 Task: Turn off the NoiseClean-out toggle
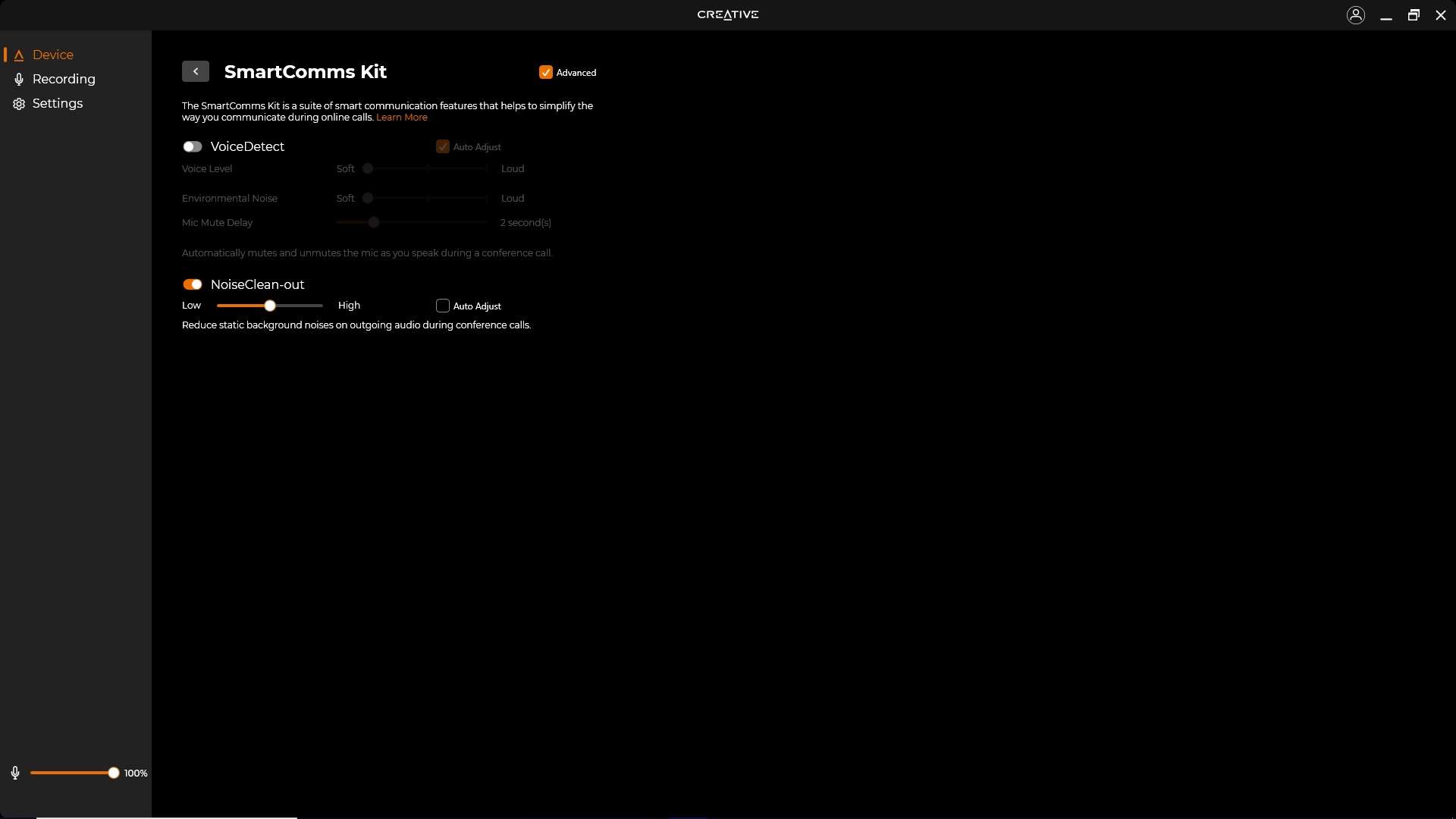coord(193,284)
